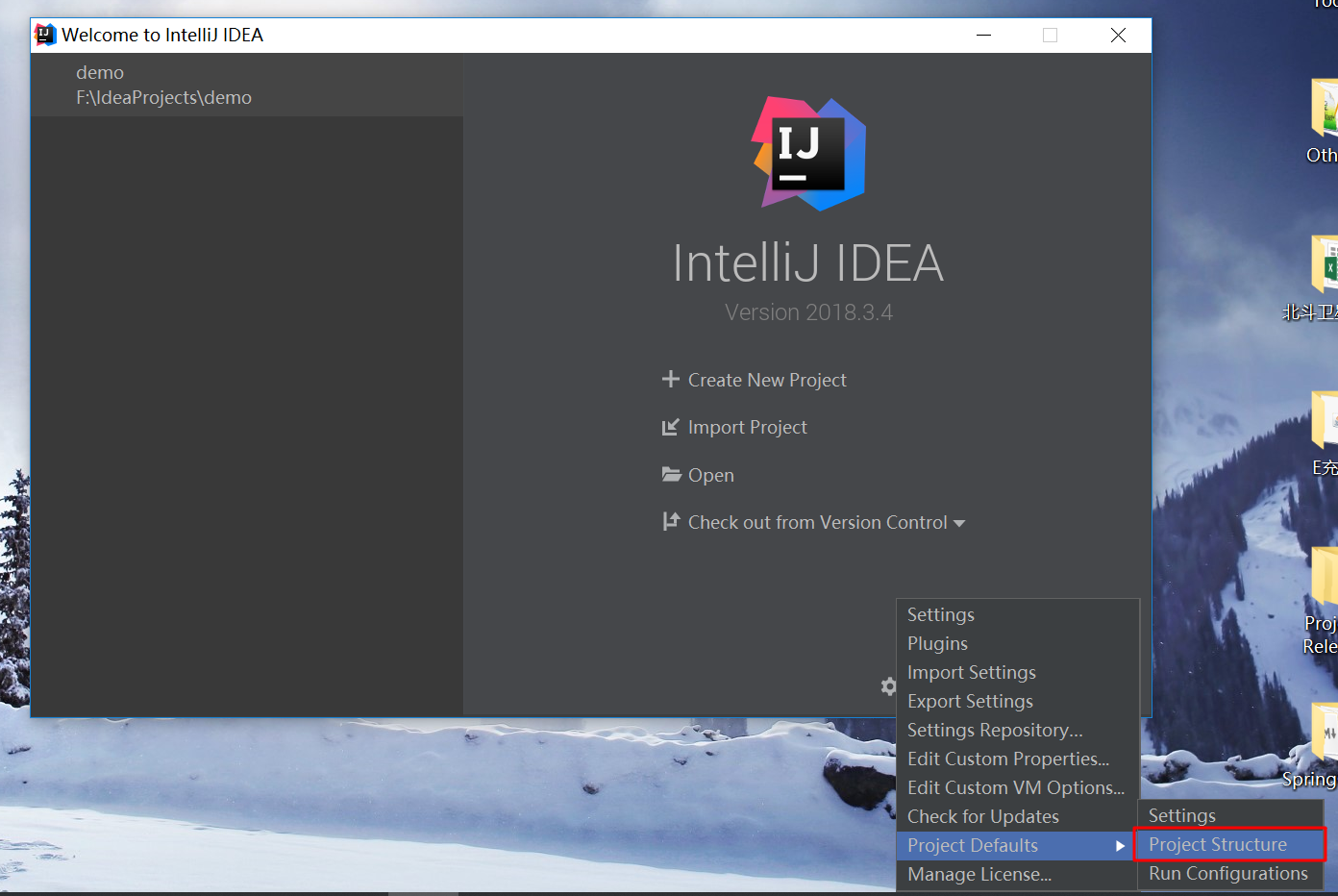
Task: Open Settings Repository... menu entry
Action: click(1018, 730)
